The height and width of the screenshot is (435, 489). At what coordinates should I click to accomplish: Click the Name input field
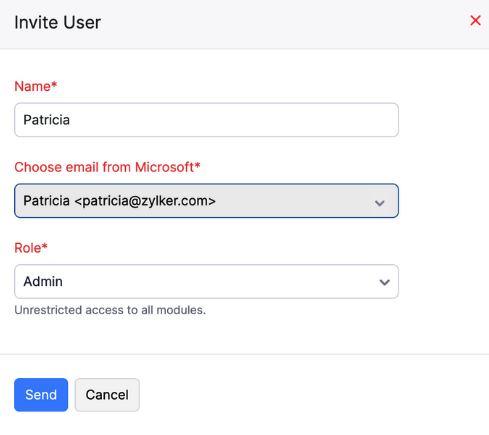click(206, 120)
